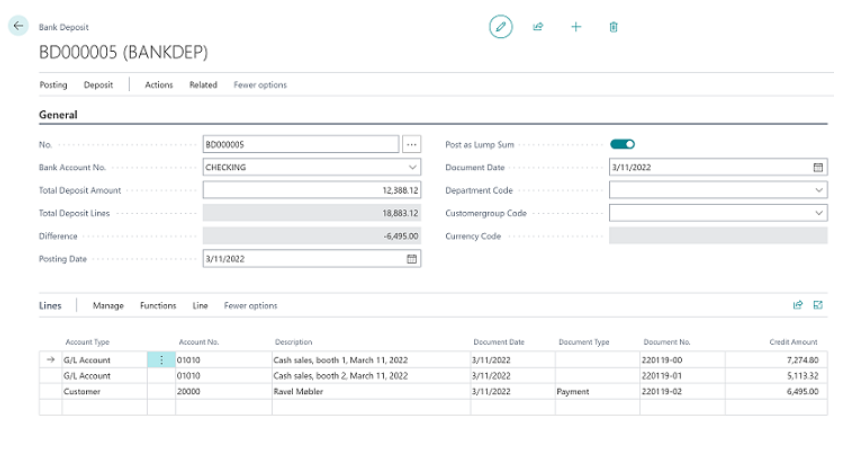This screenshot has width=861, height=449.
Task: Click the Bank Deposit breadcrumb label
Action: [x=63, y=27]
